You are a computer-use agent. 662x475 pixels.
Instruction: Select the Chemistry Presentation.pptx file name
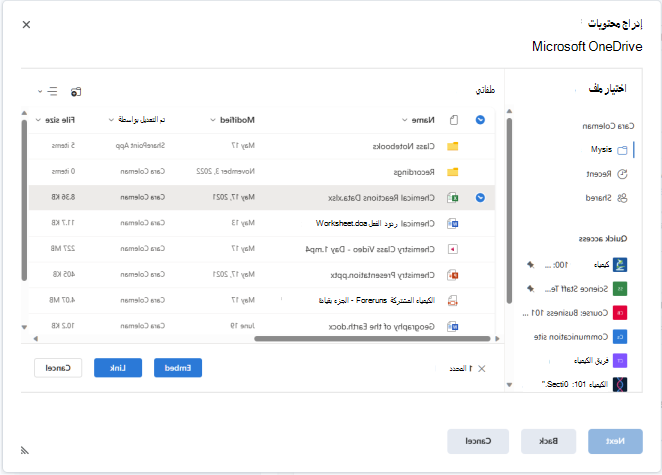tap(383, 275)
